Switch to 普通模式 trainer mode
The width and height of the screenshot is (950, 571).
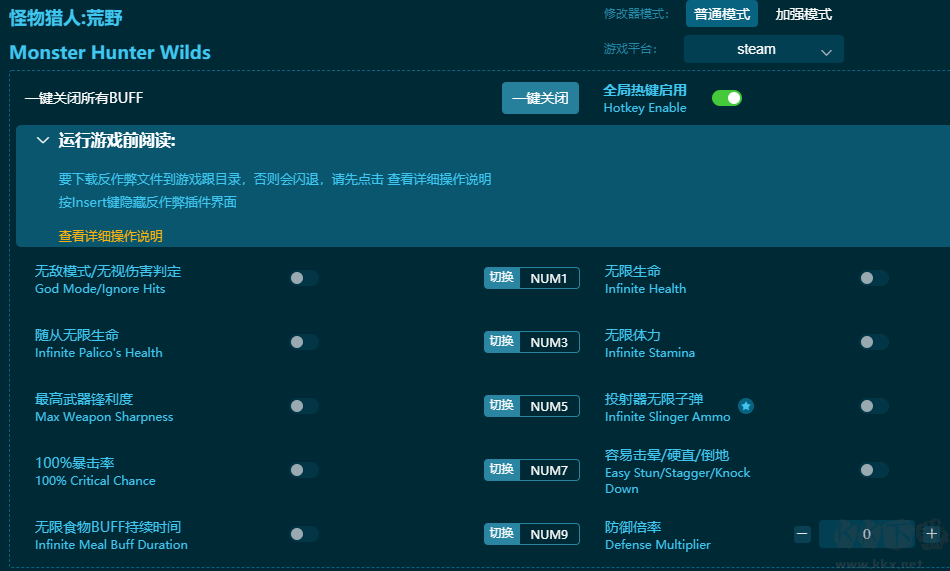[722, 14]
